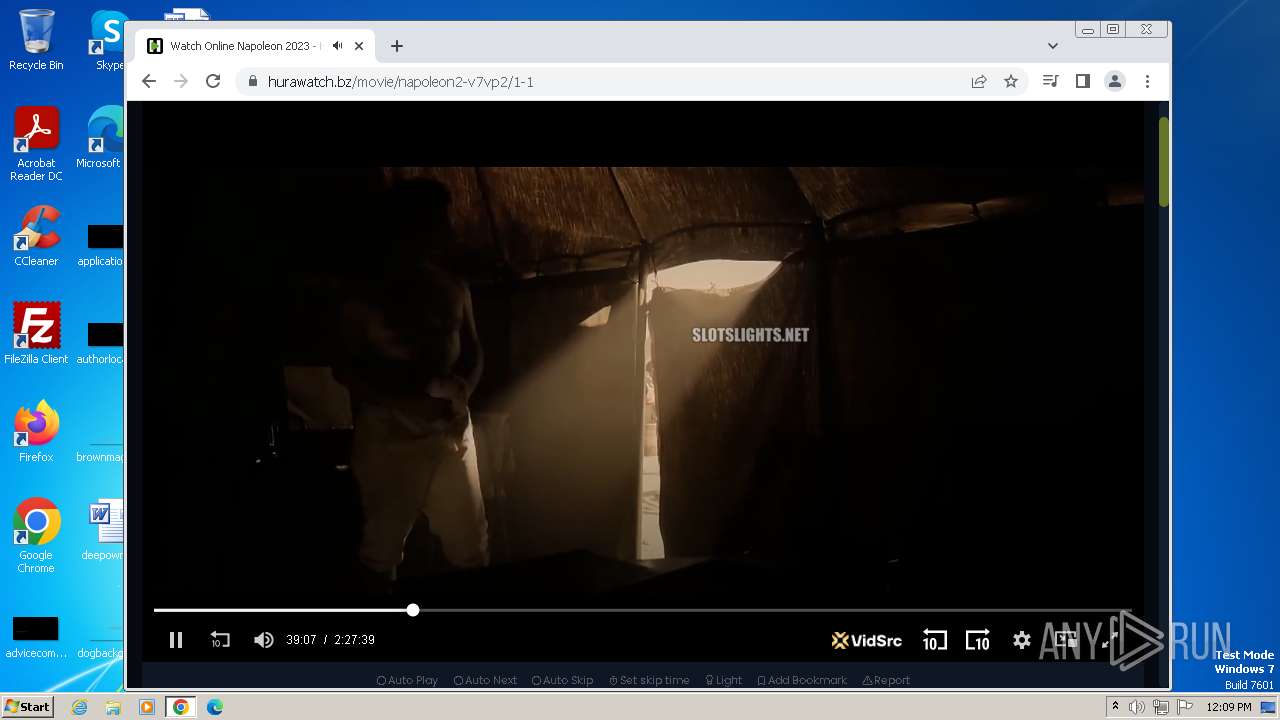Open Acrobat Reader DC desktop shortcut
The width and height of the screenshot is (1280, 720).
pyautogui.click(x=36, y=143)
